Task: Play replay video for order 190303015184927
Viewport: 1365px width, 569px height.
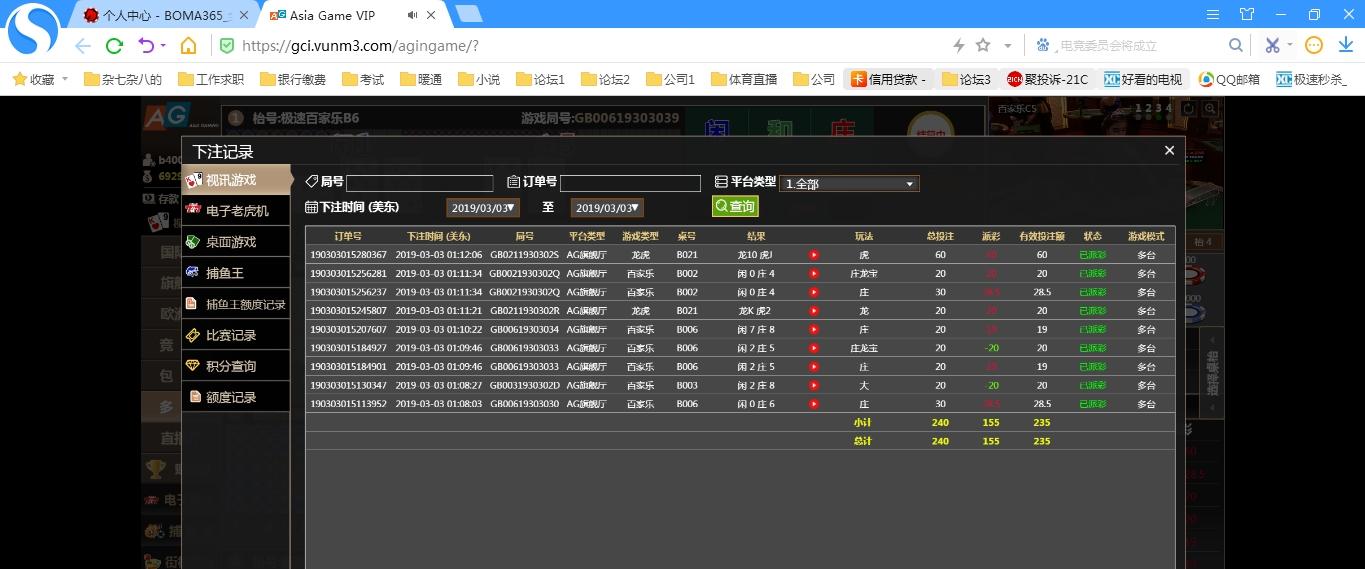Action: coord(813,348)
